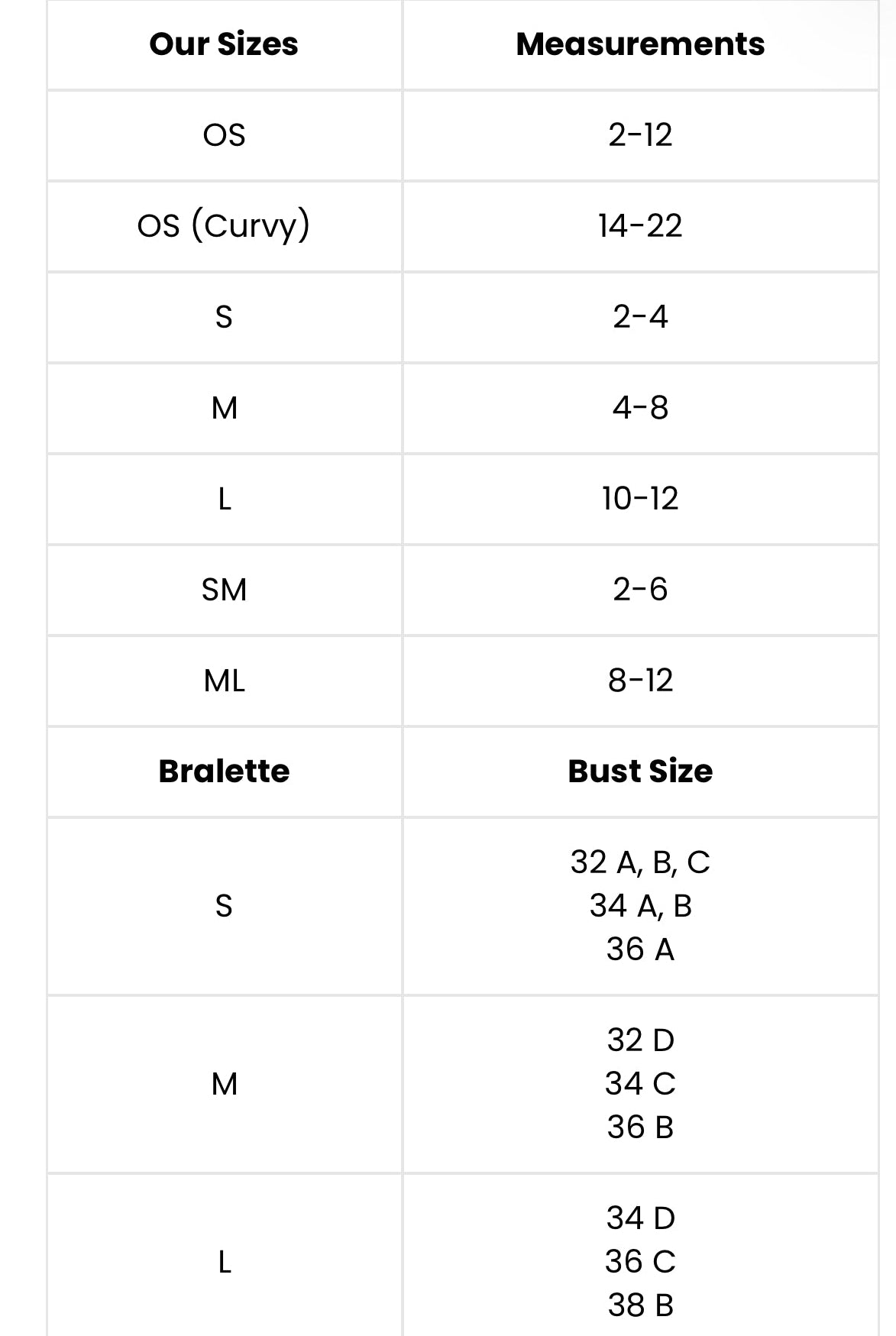Image resolution: width=896 pixels, height=1336 pixels.
Task: Click the '36 A' bust size entry
Action: [640, 949]
